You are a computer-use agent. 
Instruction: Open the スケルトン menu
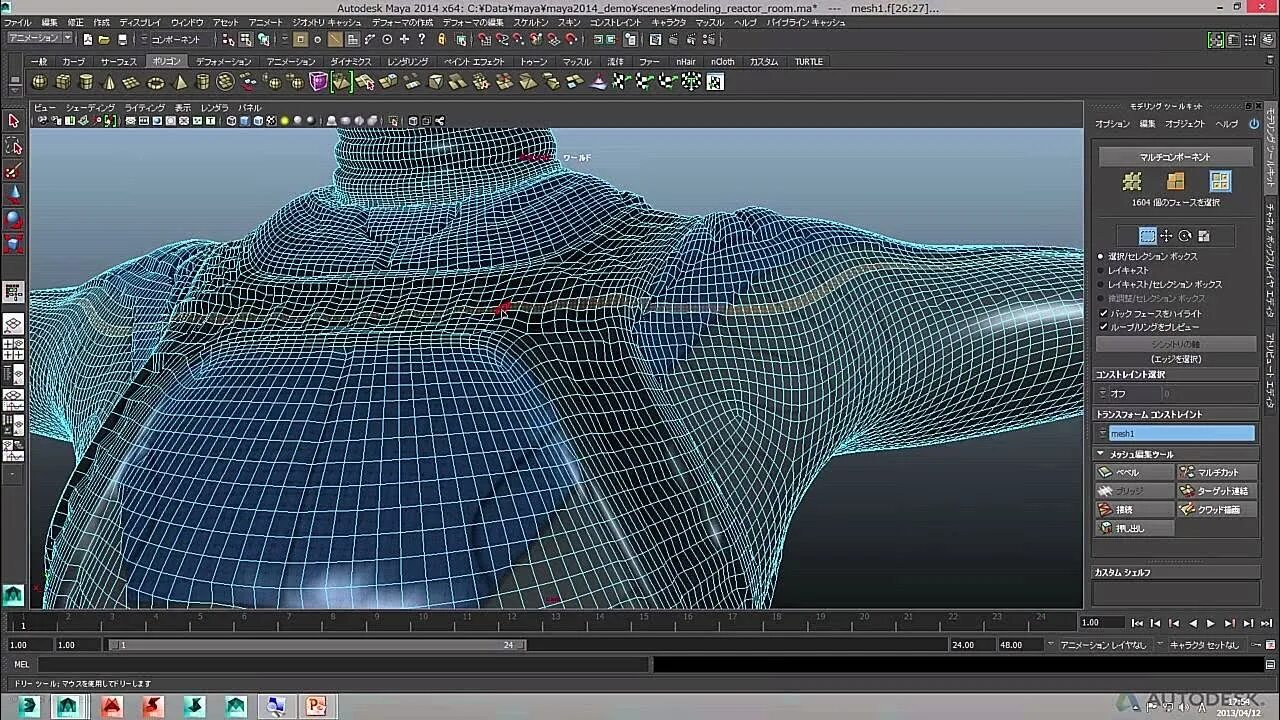[x=531, y=22]
